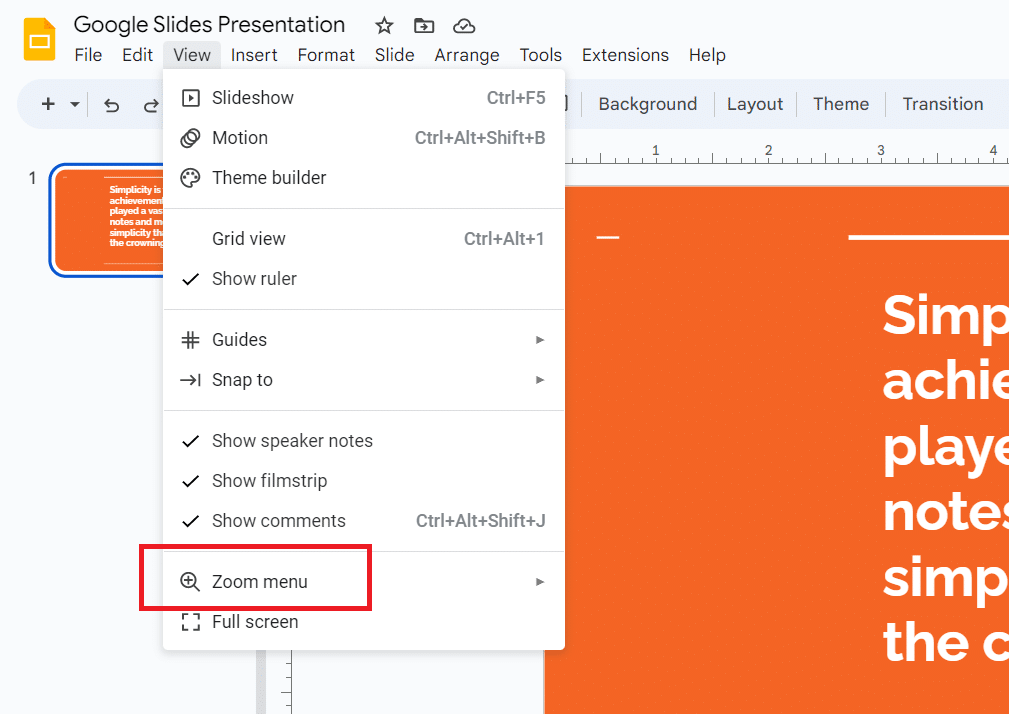Hide comments via Show comments
Image resolution: width=1009 pixels, height=714 pixels.
[278, 520]
